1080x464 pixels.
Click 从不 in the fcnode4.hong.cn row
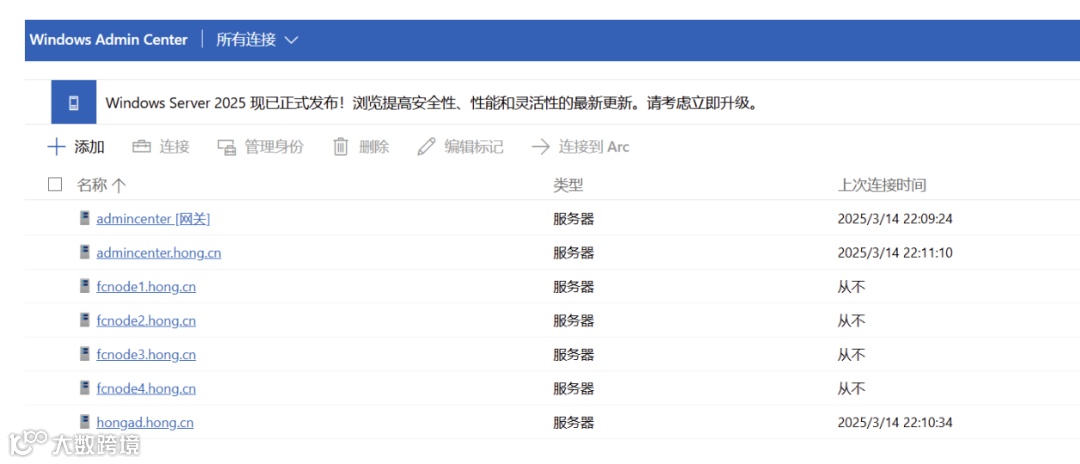point(851,388)
